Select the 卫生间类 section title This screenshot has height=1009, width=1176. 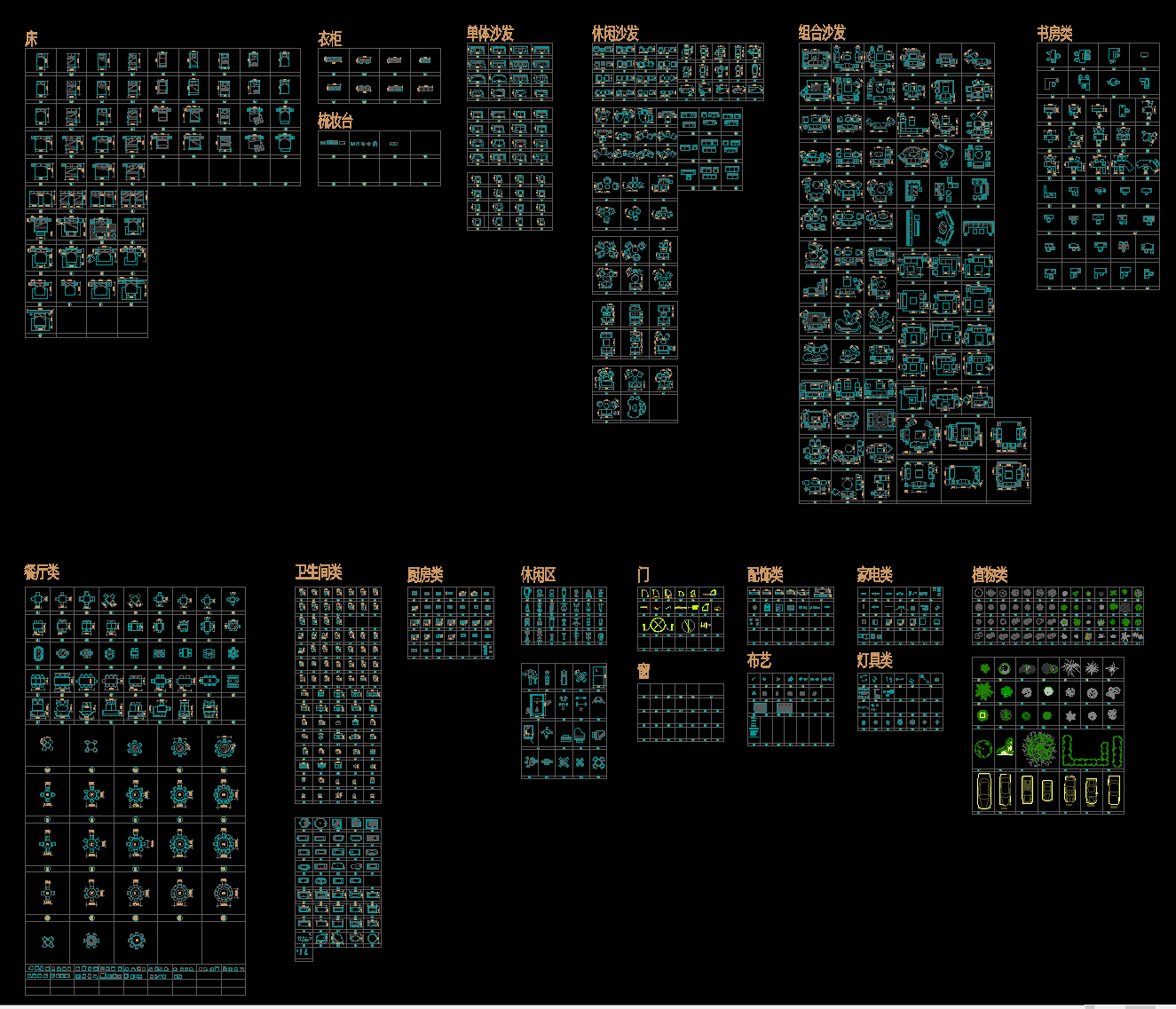pos(318,572)
